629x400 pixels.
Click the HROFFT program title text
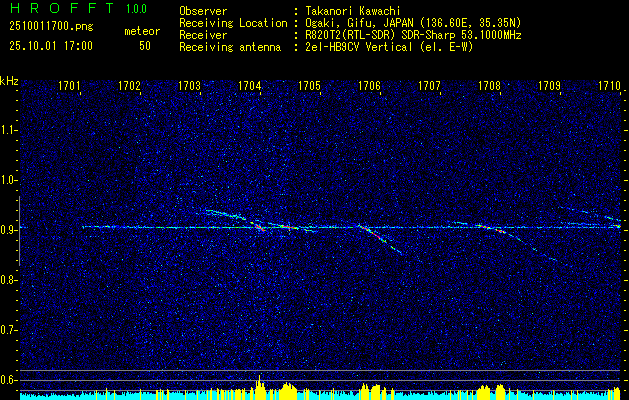point(63,8)
